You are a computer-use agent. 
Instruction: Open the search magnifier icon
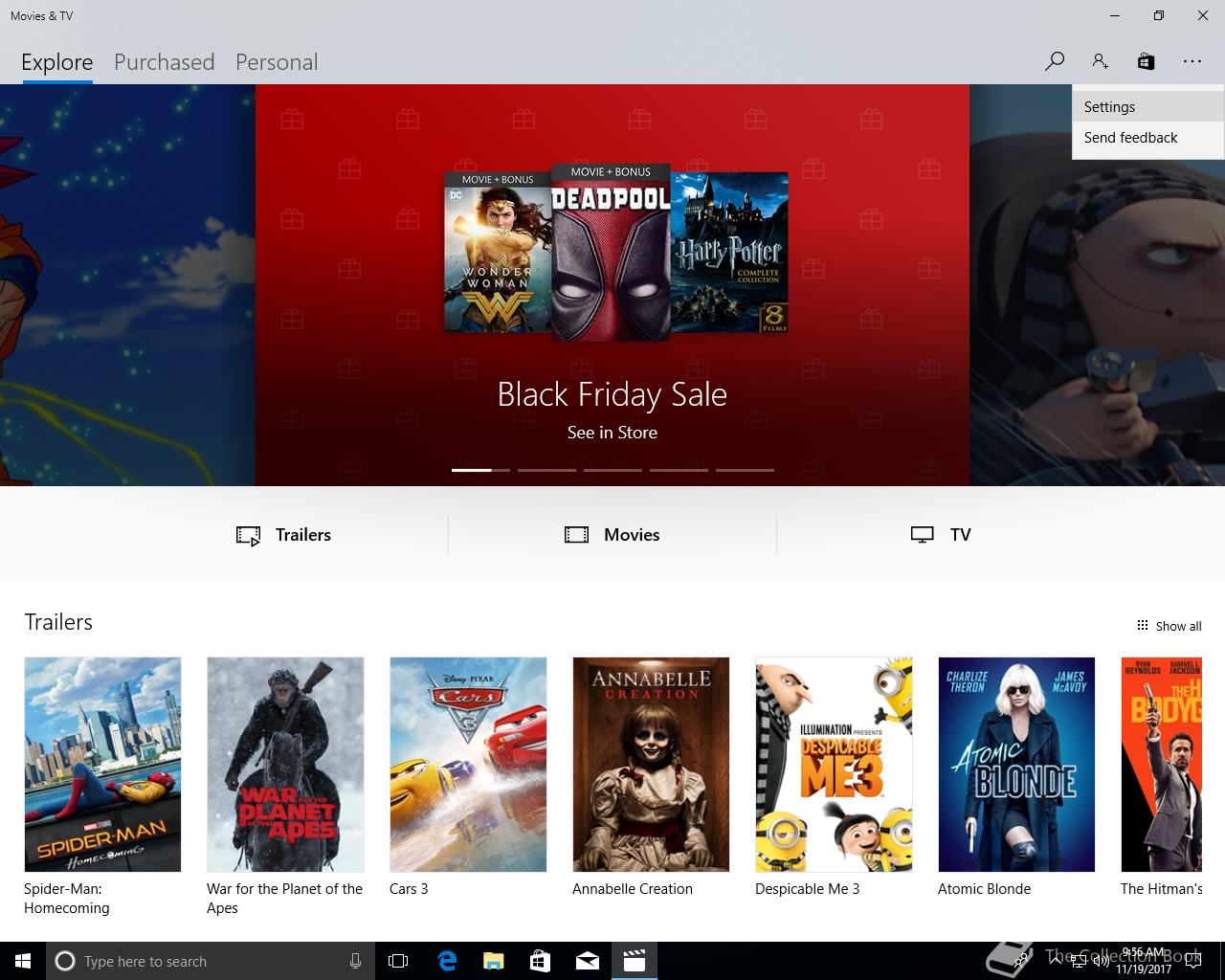click(1054, 61)
